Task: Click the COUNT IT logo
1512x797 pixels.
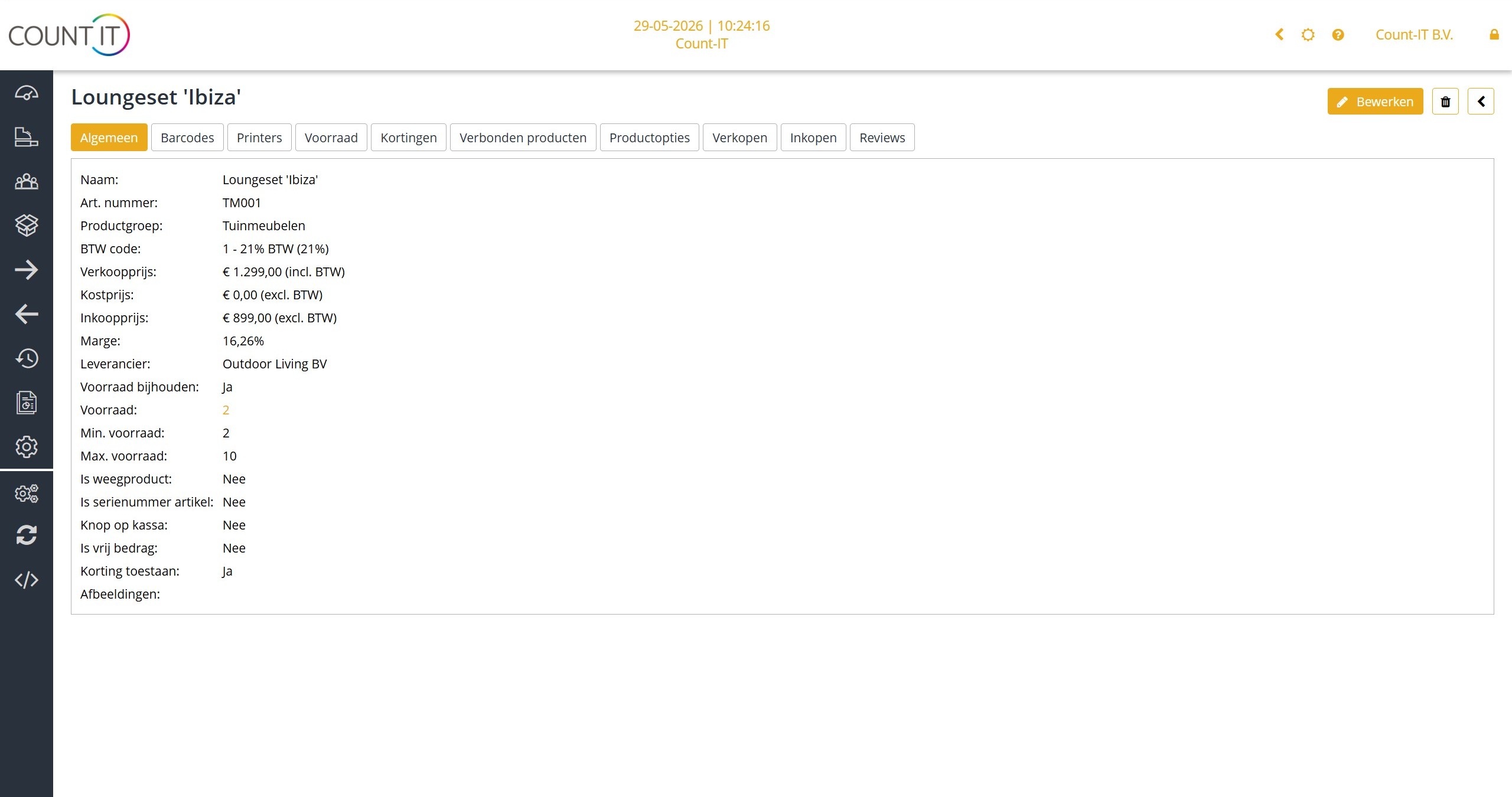Action: pos(69,35)
